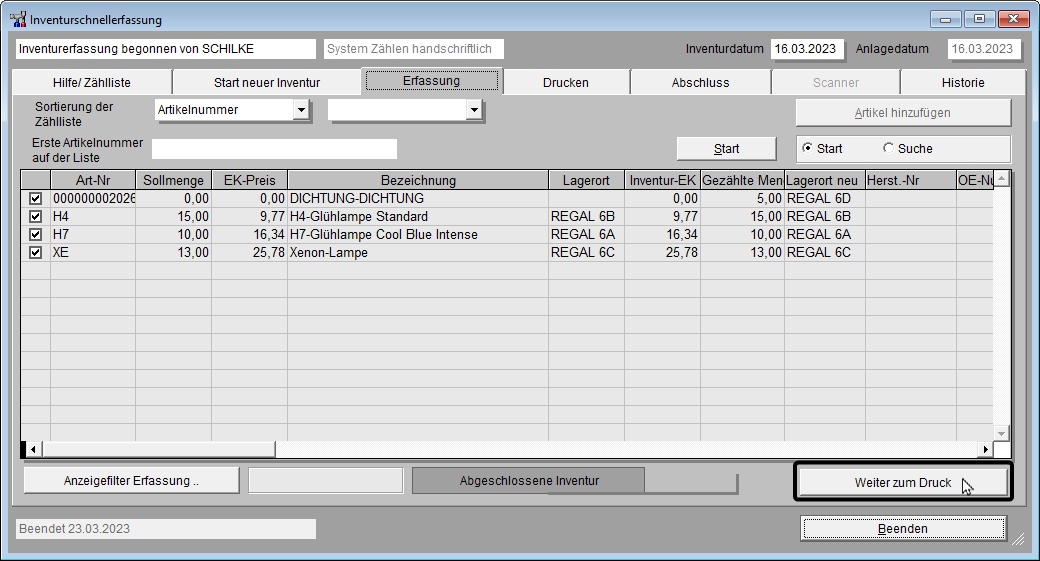The image size is (1040, 561).
Task: Click the Lagerort column header
Action: click(x=586, y=180)
